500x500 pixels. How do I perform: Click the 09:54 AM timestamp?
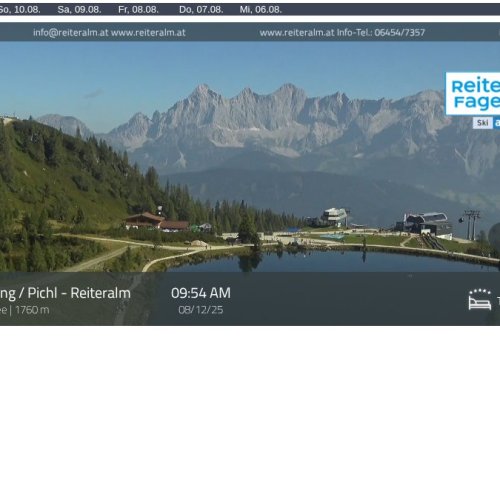(x=201, y=293)
